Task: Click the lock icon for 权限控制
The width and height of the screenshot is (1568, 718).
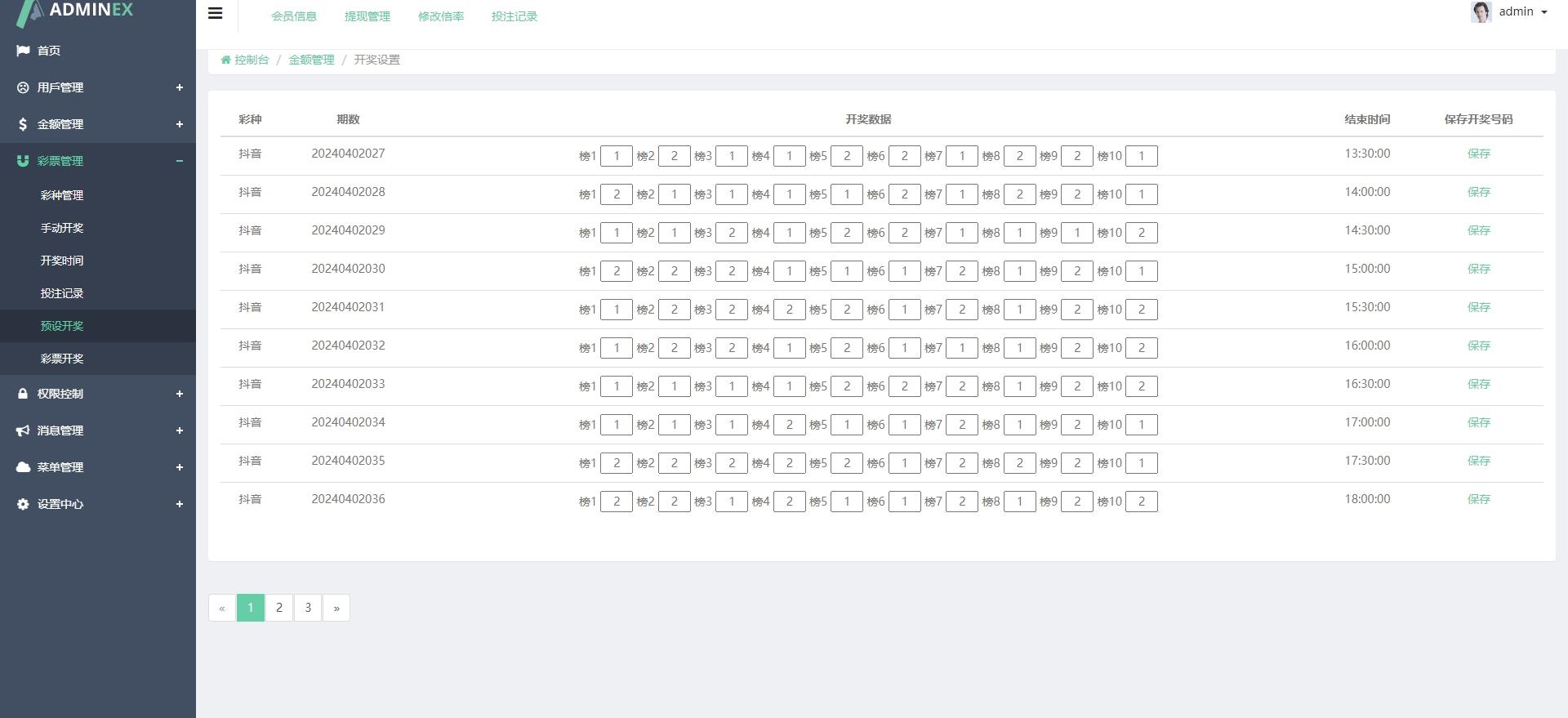Action: click(x=23, y=394)
